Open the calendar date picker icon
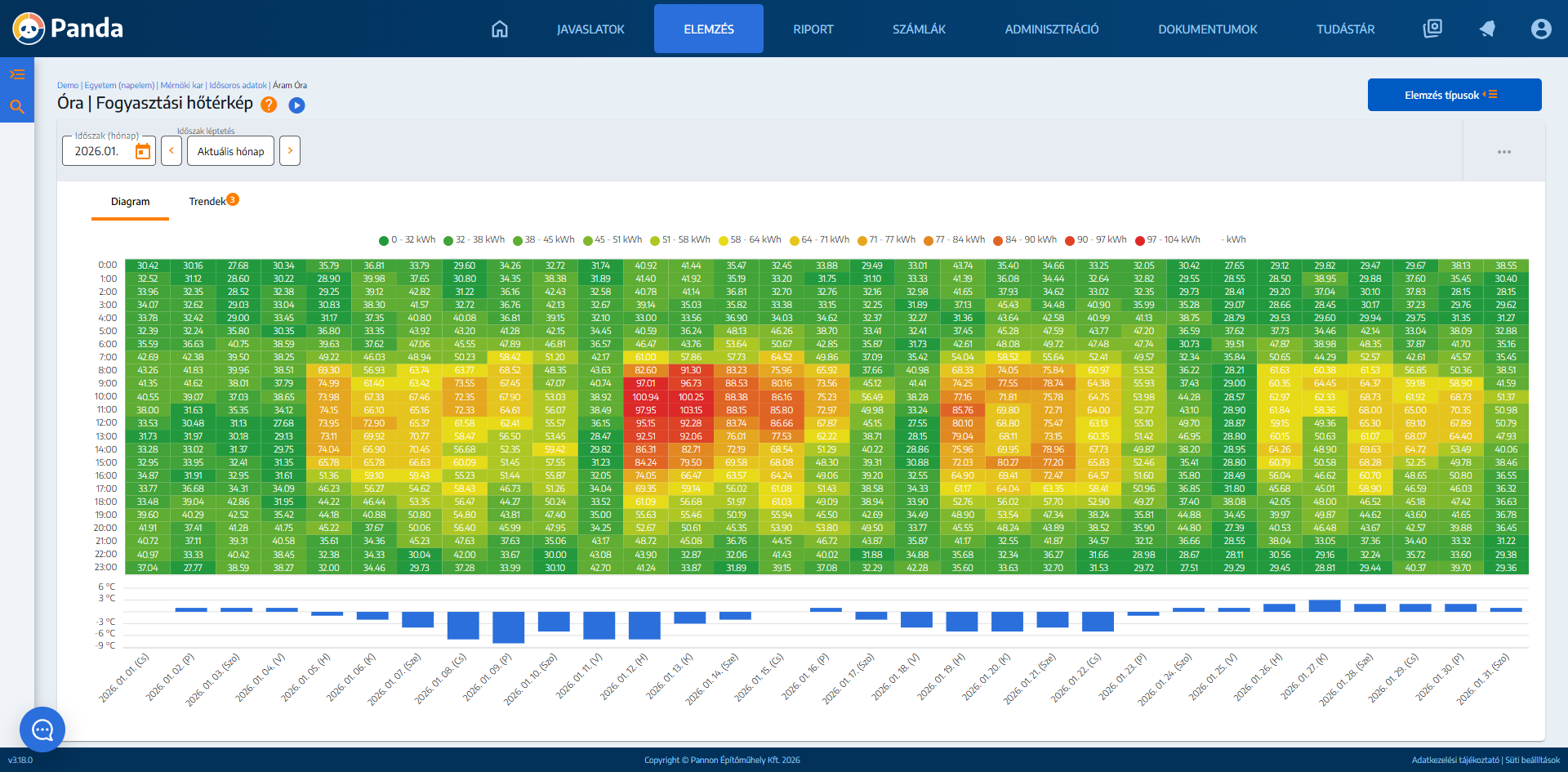 point(143,151)
